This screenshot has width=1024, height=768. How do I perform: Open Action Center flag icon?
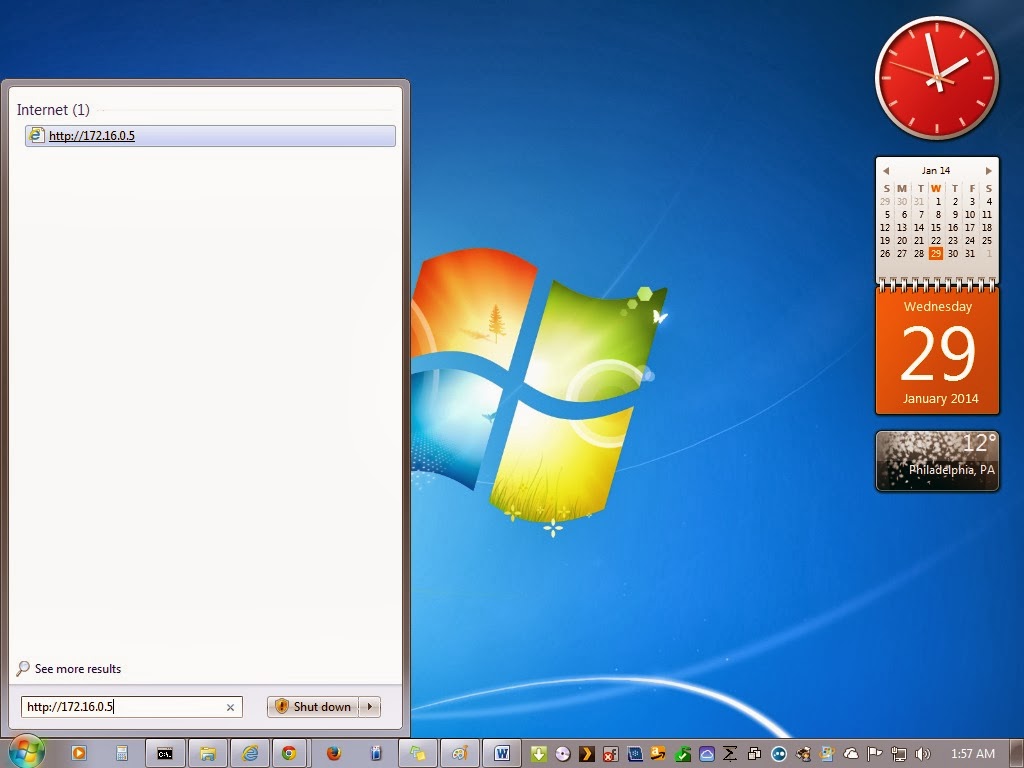875,754
